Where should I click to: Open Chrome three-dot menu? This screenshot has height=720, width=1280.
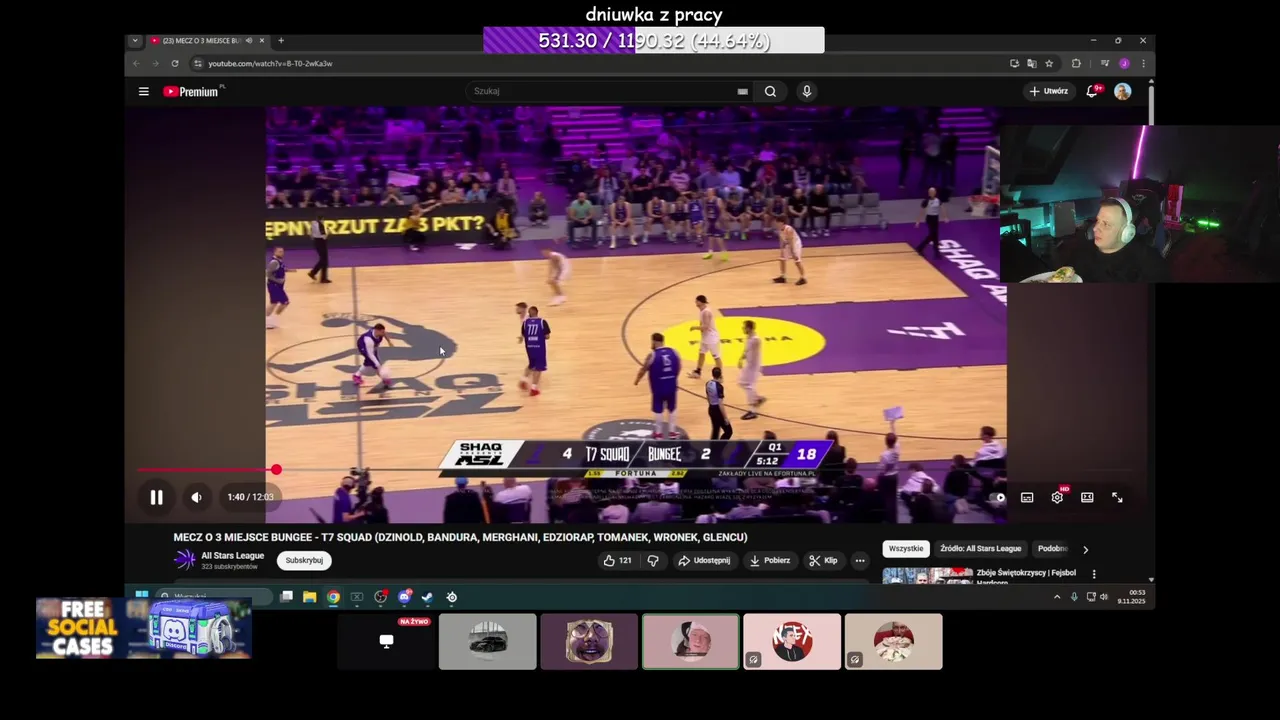(x=1142, y=63)
